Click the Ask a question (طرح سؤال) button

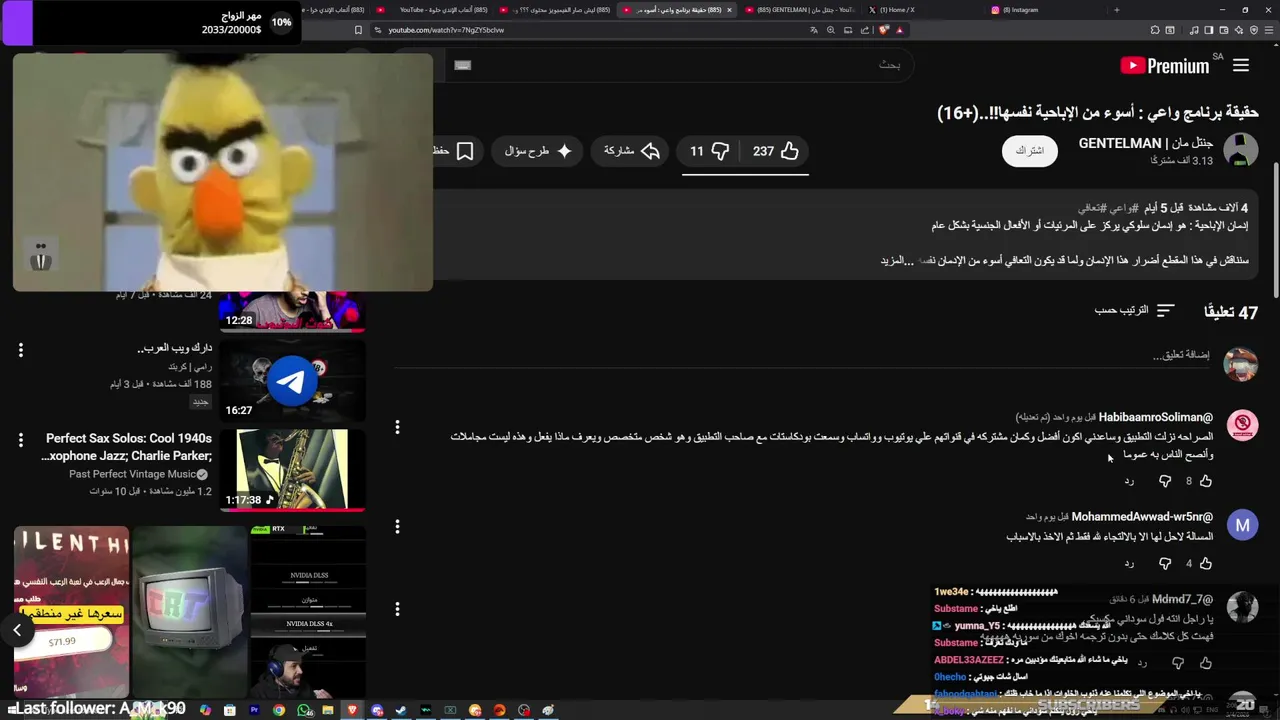point(538,151)
